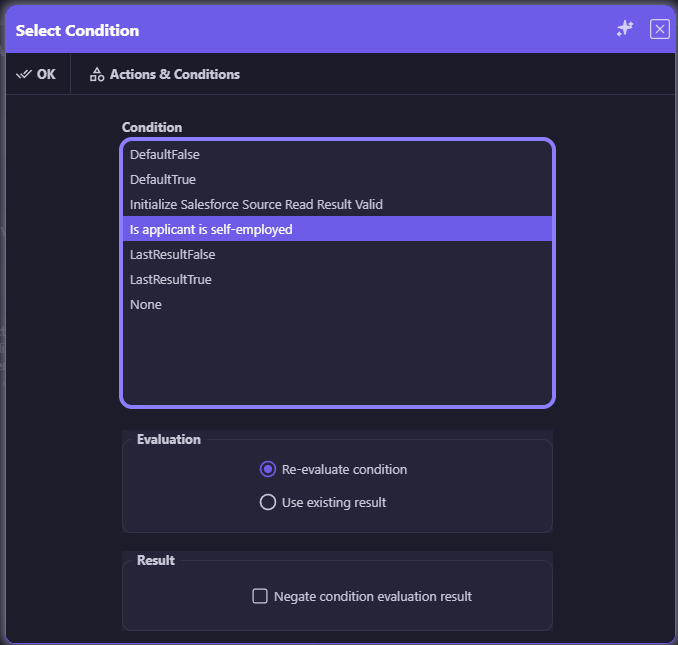The image size is (678, 645).
Task: Close the Select Condition dialog
Action: [x=659, y=29]
